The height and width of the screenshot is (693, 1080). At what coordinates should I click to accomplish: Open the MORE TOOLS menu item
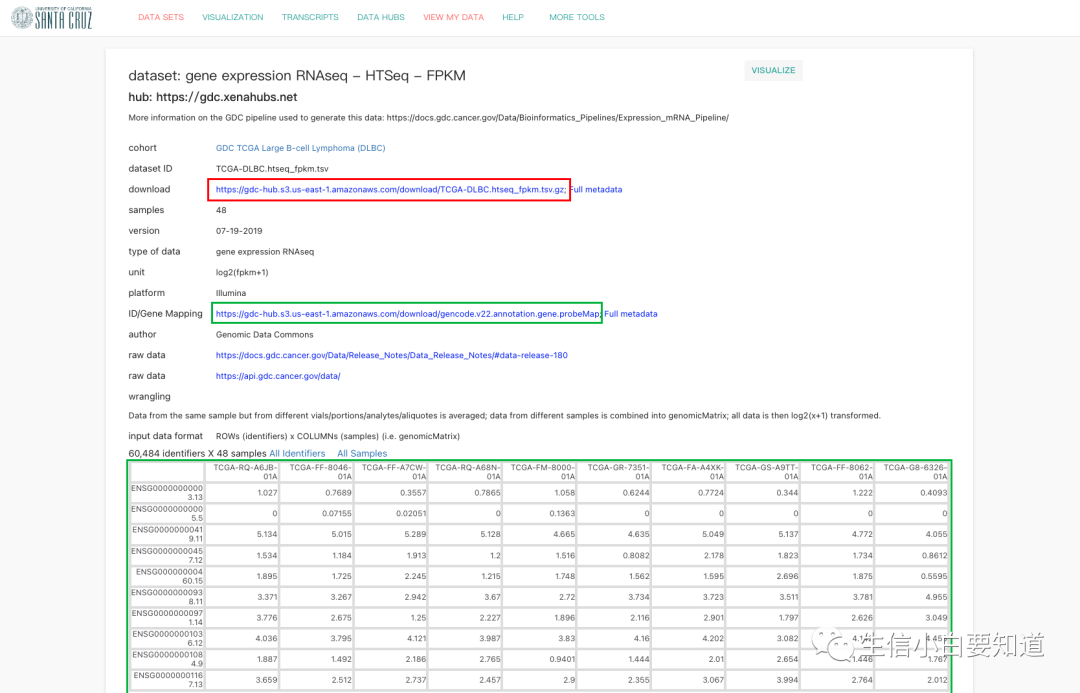tap(577, 17)
